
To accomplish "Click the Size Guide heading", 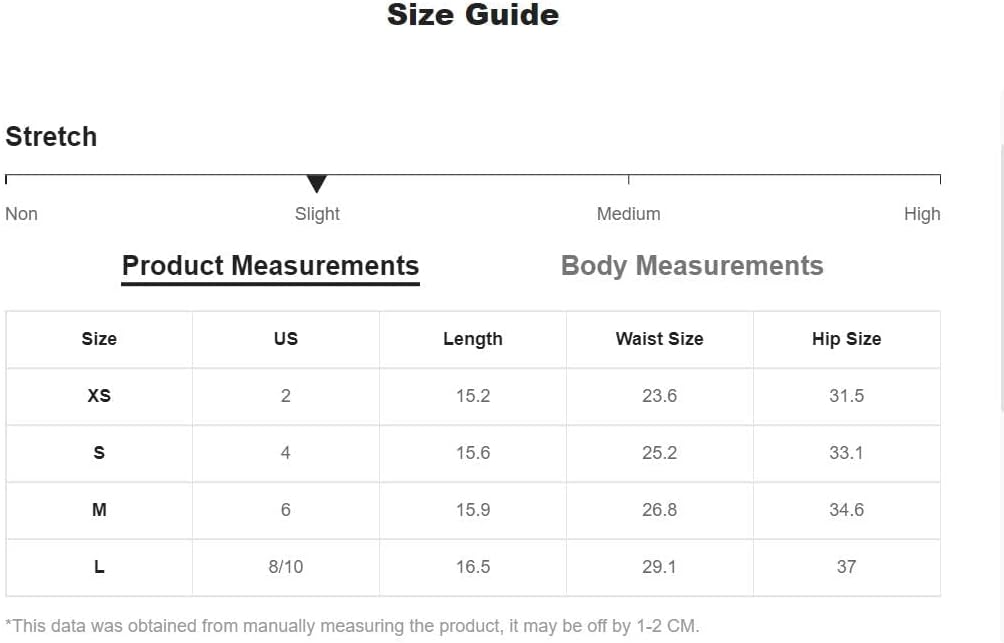I will tap(473, 14).
